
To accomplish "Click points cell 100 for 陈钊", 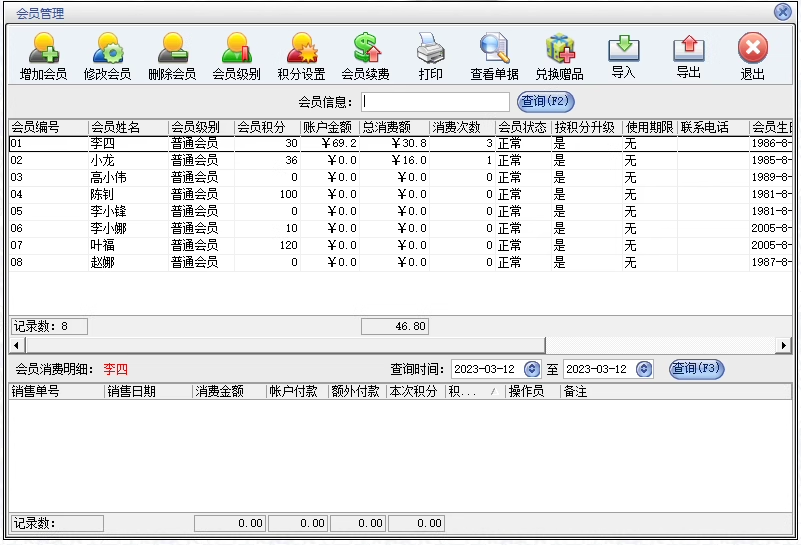I will (x=267, y=194).
